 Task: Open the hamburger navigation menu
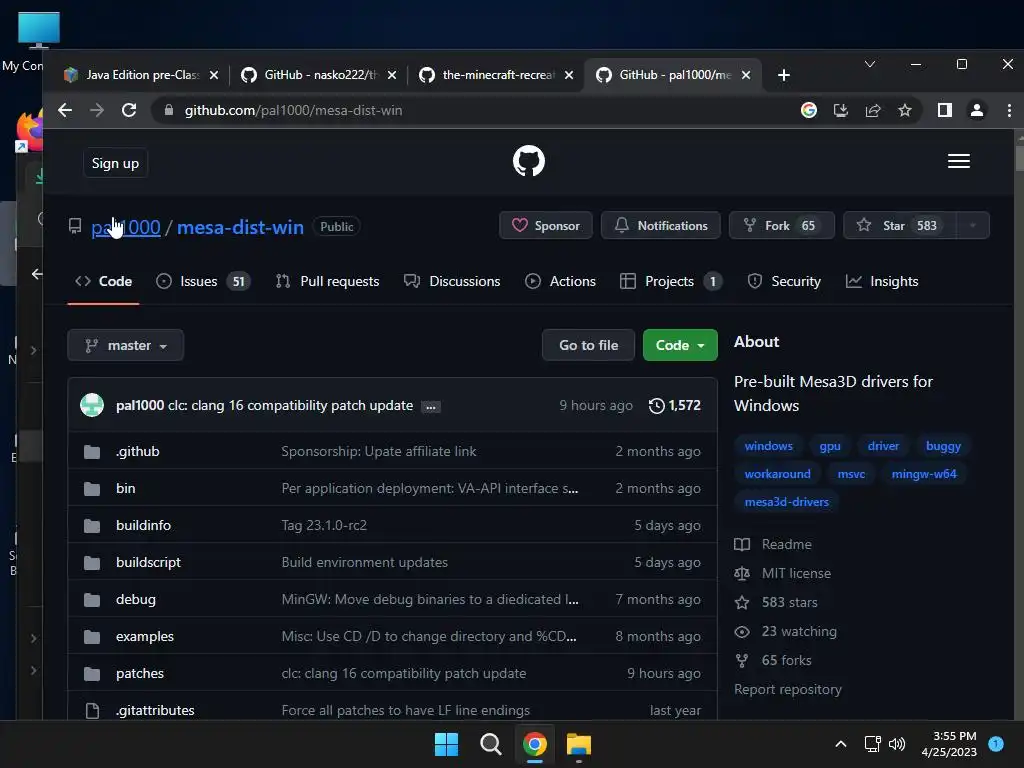tap(958, 161)
